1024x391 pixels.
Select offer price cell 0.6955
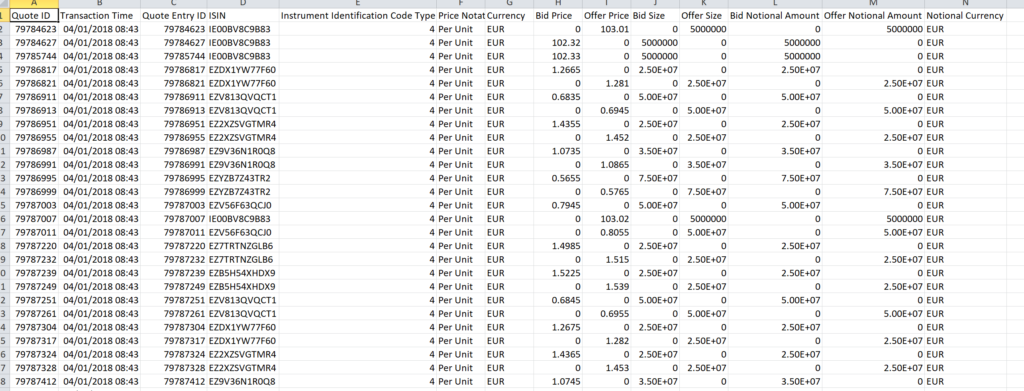(607, 314)
